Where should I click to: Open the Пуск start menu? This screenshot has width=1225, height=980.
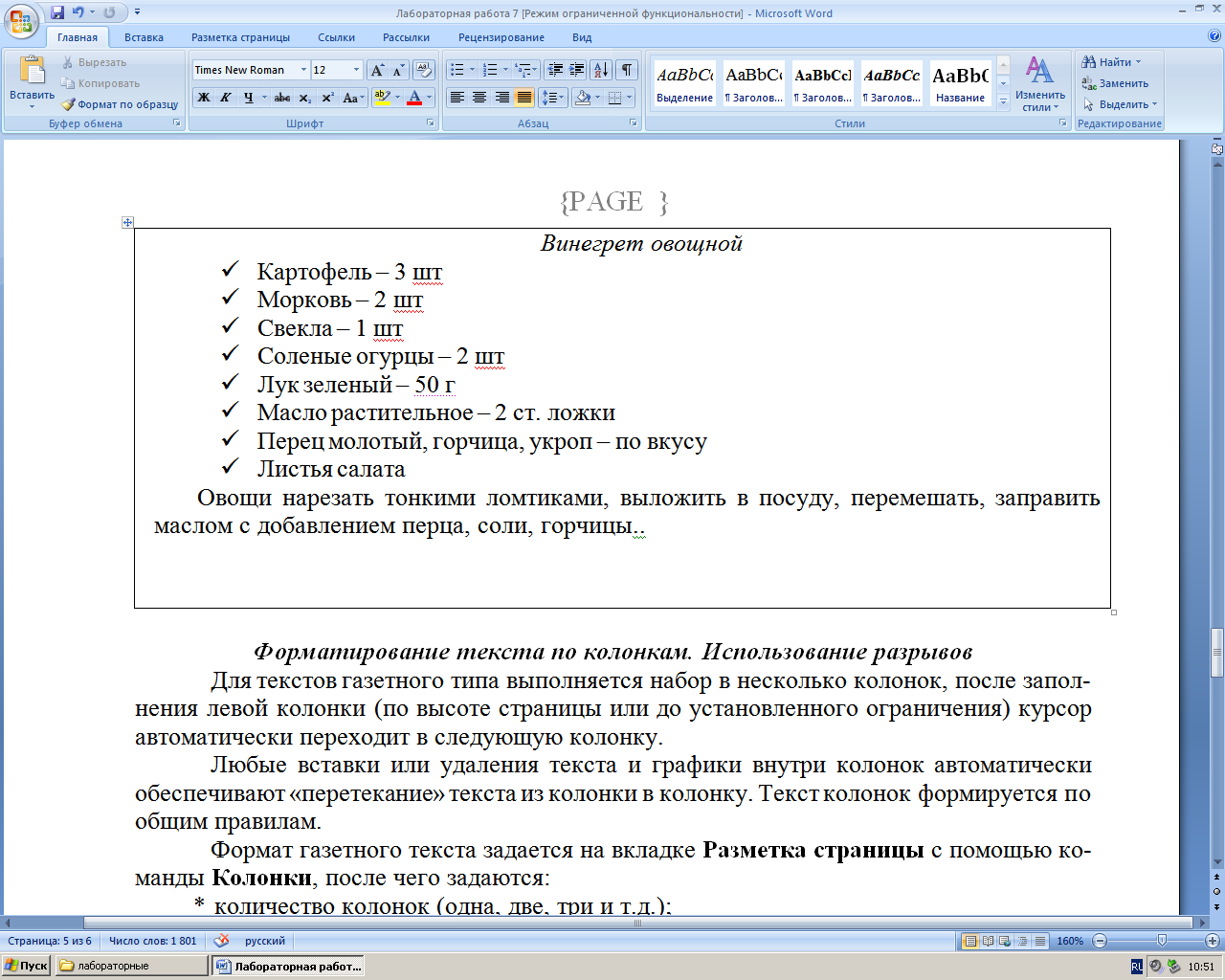[x=27, y=966]
